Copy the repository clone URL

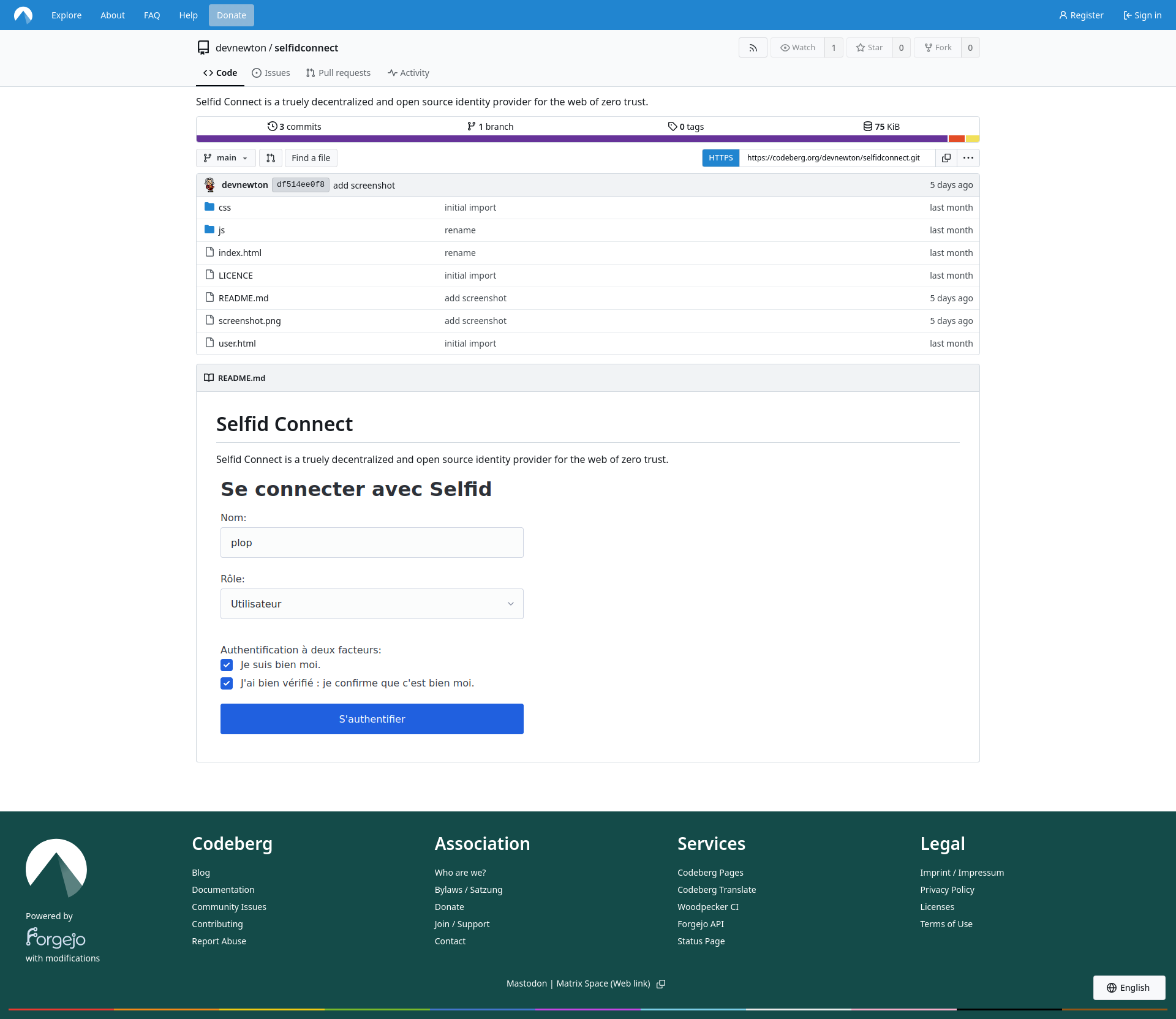(946, 158)
